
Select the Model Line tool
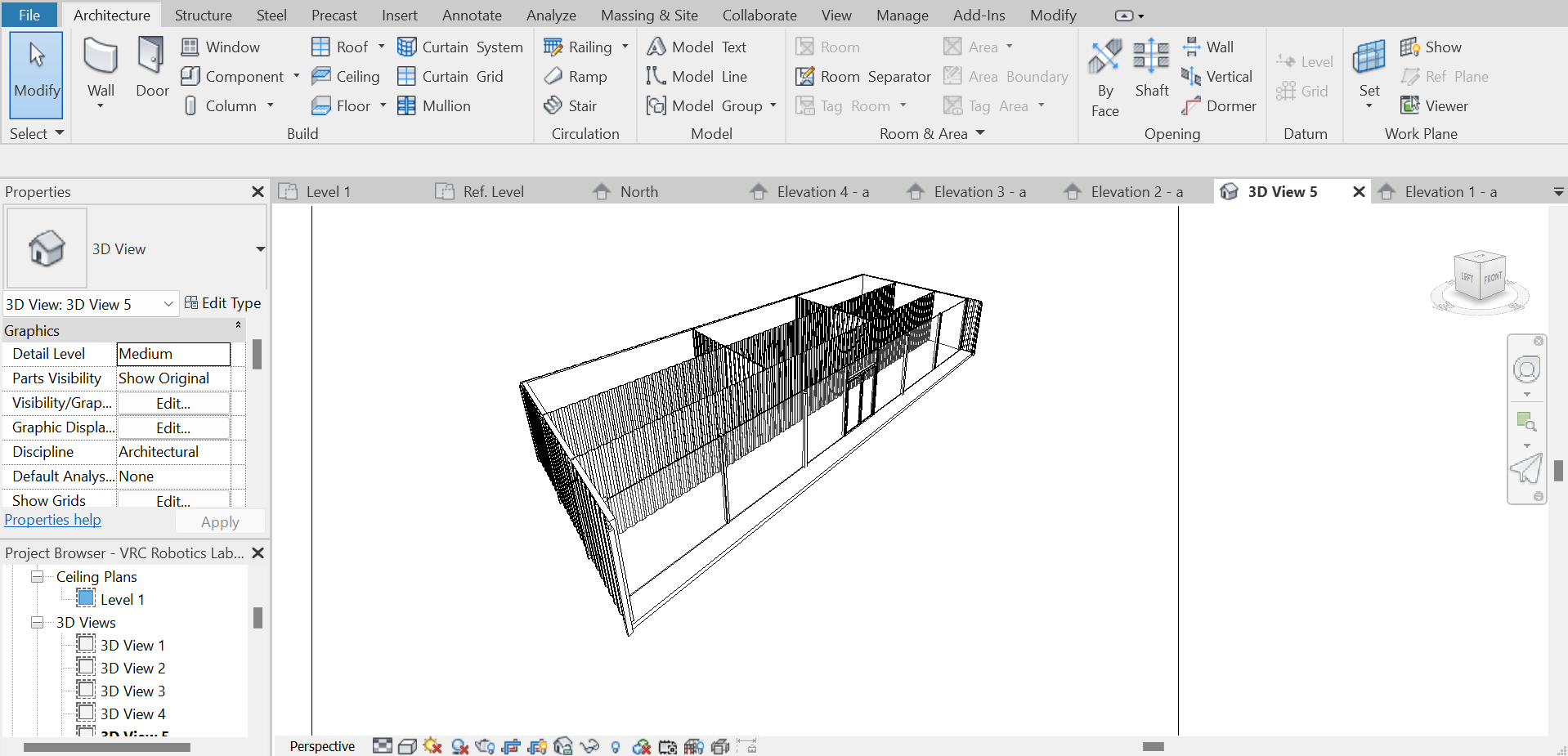coord(697,76)
